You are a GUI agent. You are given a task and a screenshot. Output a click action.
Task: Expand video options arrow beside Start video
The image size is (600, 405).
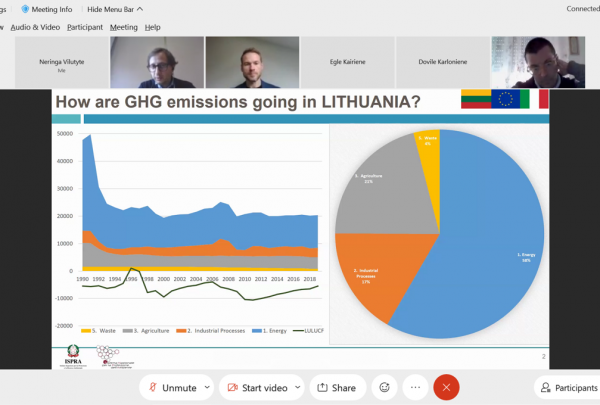click(297, 387)
